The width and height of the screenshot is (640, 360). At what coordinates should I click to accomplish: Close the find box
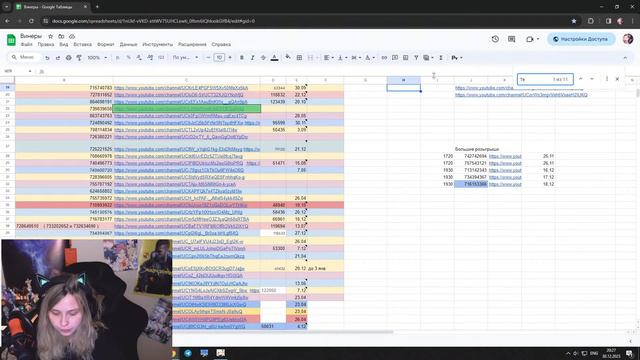pyautogui.click(x=617, y=79)
